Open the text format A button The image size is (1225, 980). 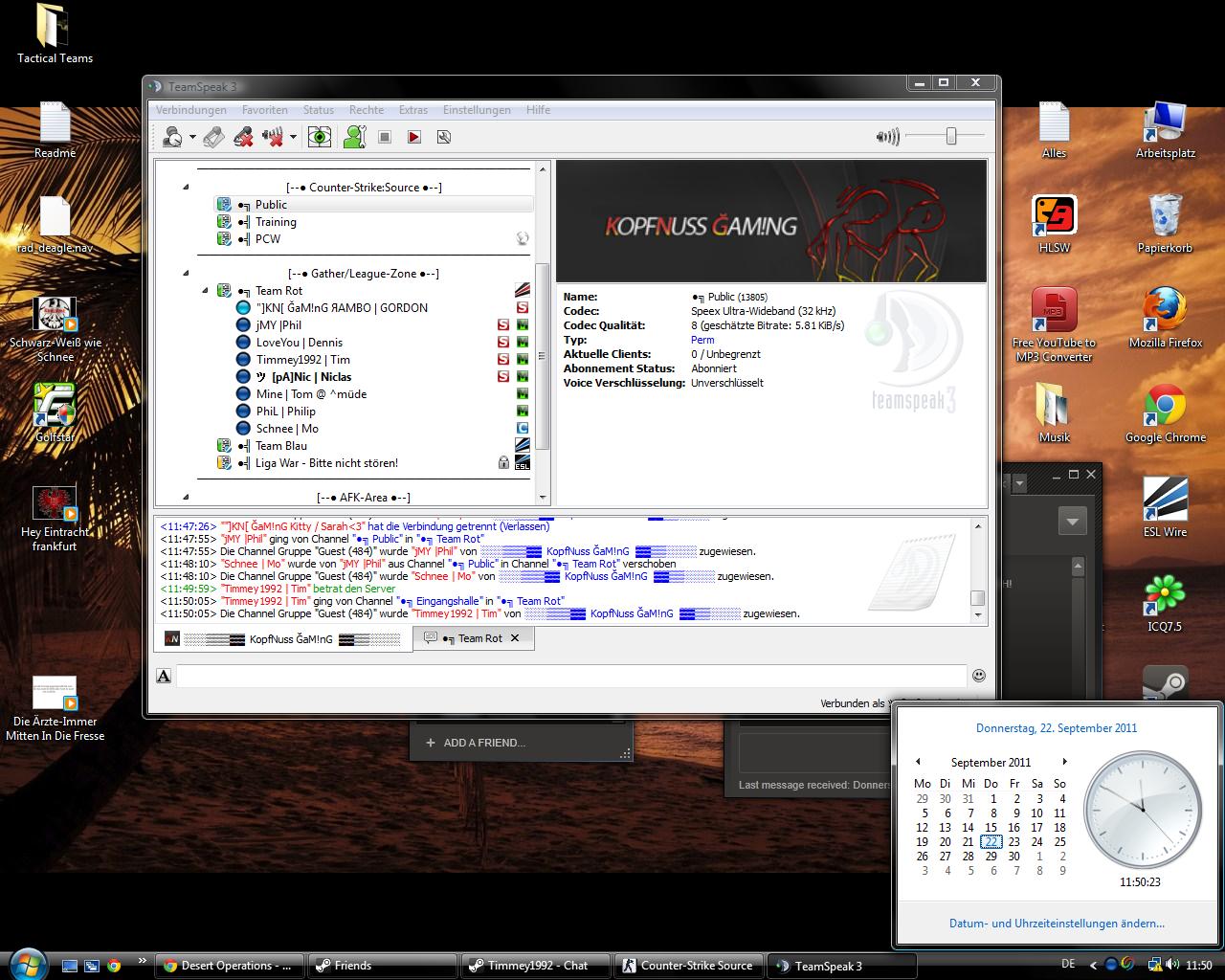tap(164, 676)
